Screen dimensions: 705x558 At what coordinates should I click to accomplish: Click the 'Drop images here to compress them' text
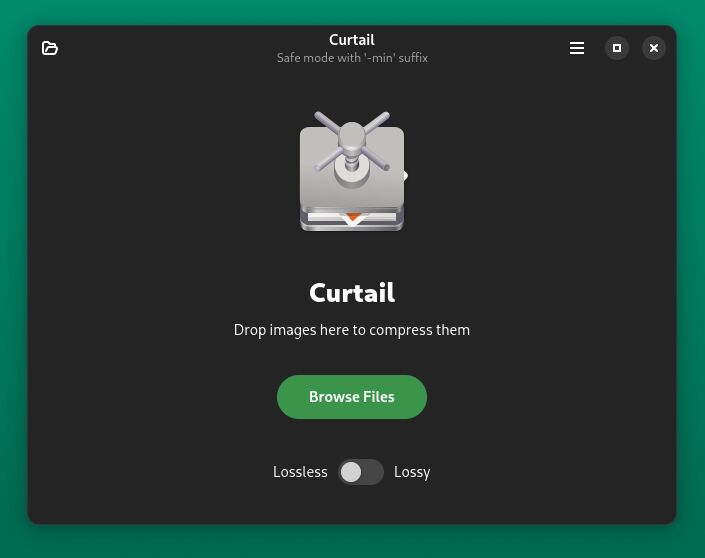point(352,330)
